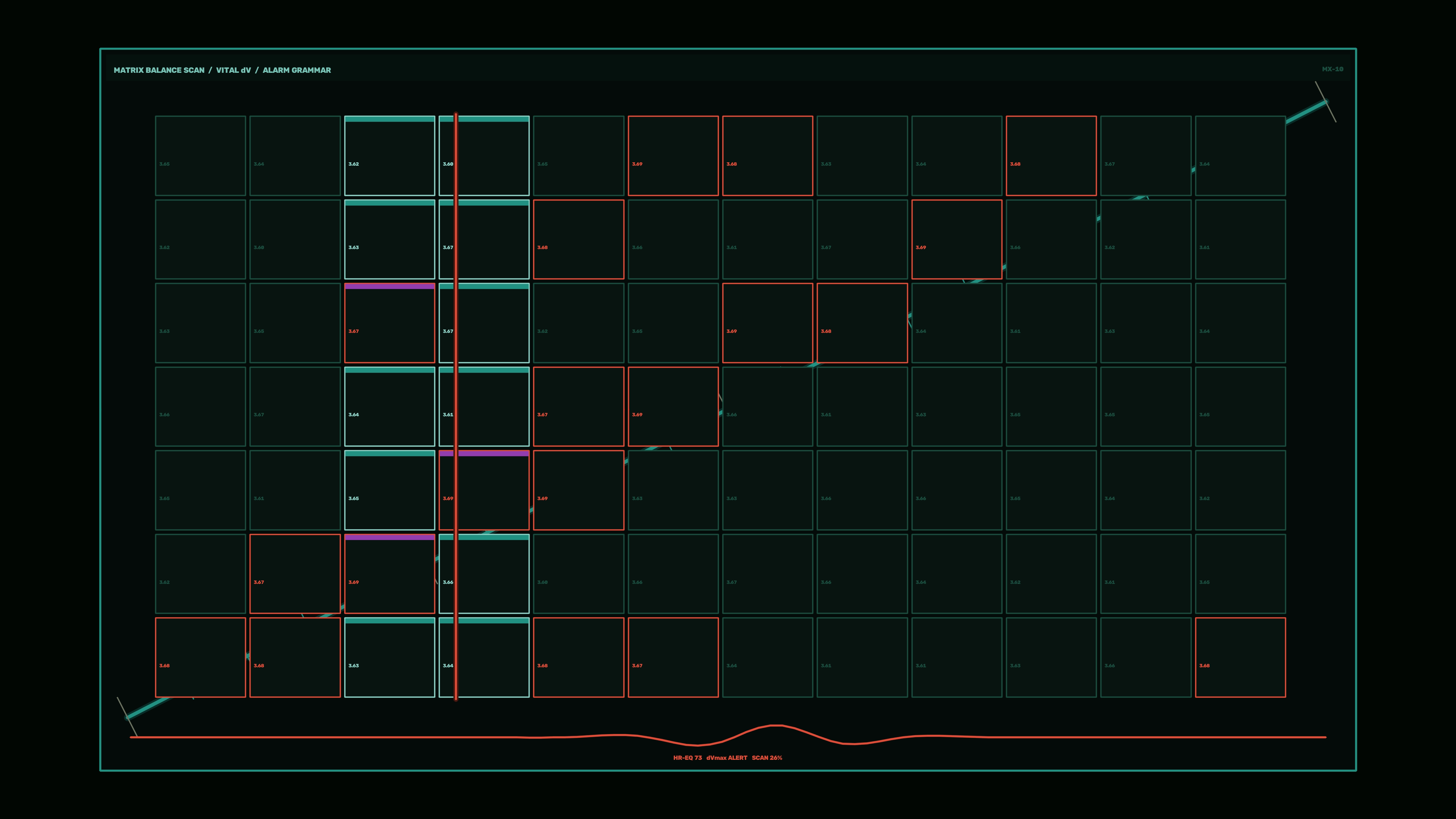Select the dim 3.67 cell in the top row
1456x819 pixels.
pyautogui.click(x=1146, y=156)
